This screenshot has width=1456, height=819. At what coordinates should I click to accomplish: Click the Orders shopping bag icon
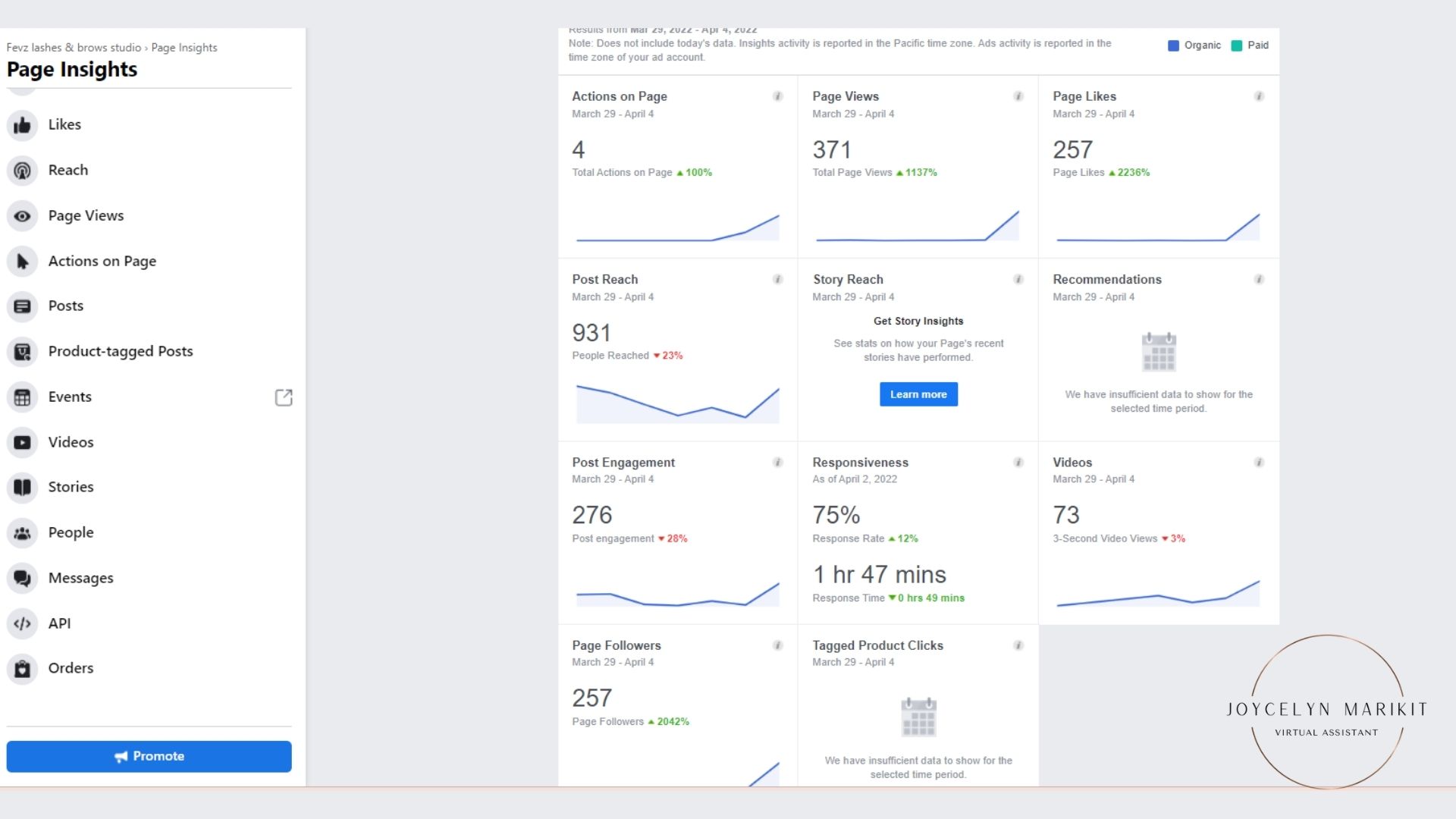pos(22,669)
